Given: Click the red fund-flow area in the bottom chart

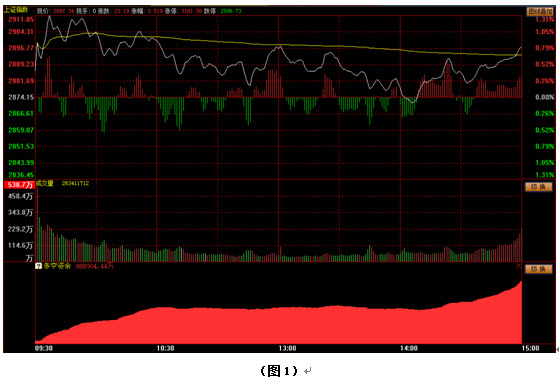Looking at the screenshot, I should 278,326.
